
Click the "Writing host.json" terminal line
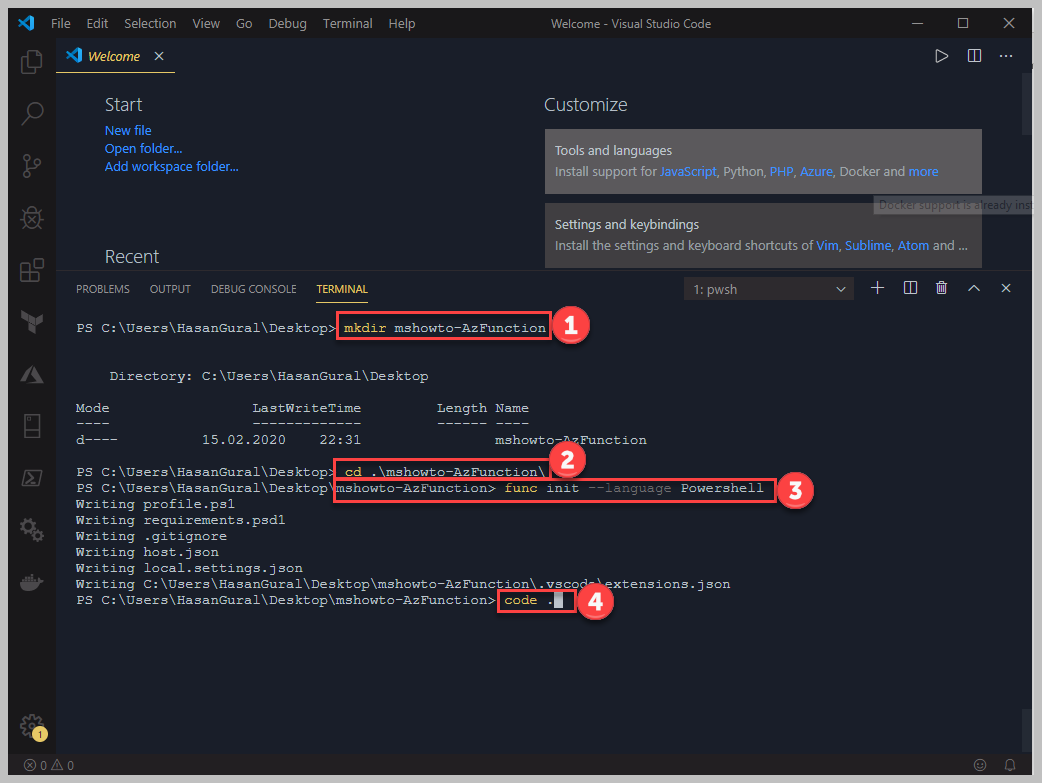click(147, 552)
